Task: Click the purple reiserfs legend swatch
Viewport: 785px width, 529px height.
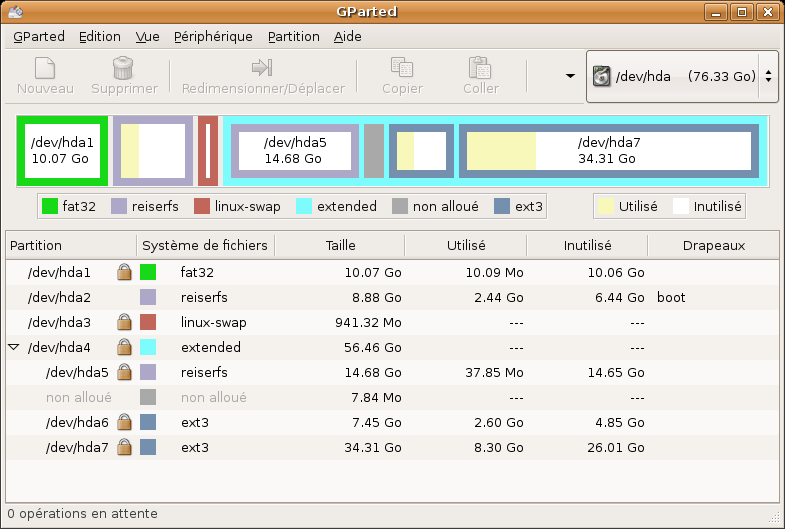Action: [x=119, y=206]
